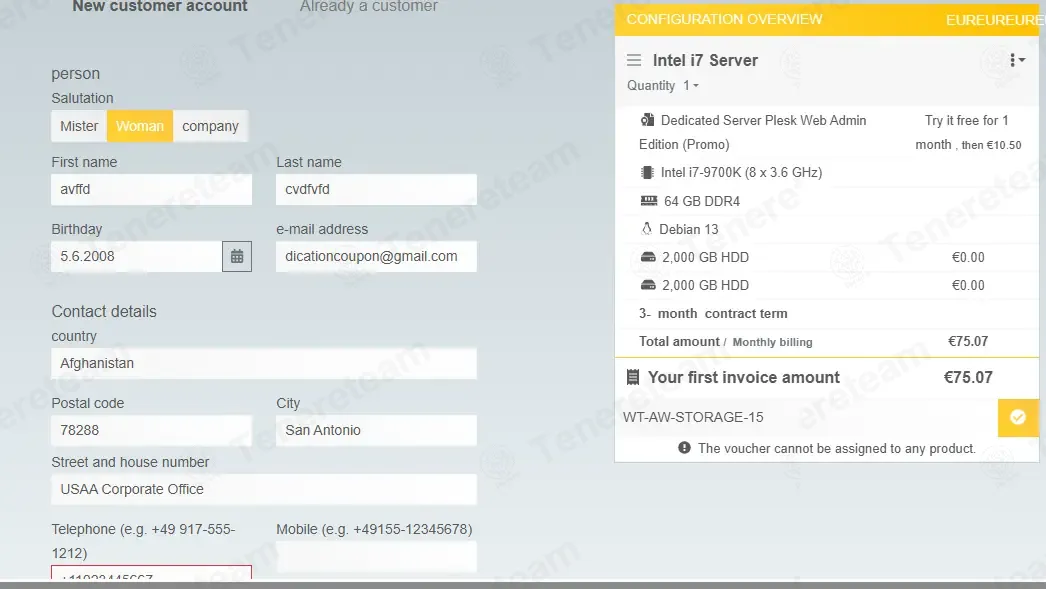
Task: Click the Debian 13 row
Action: pyautogui.click(x=827, y=229)
